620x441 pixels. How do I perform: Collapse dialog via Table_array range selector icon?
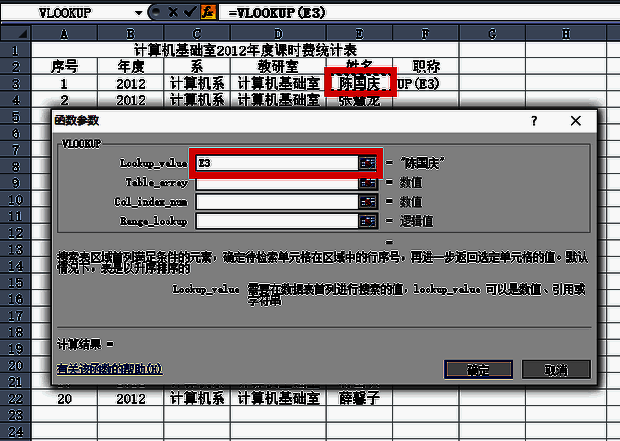(368, 182)
